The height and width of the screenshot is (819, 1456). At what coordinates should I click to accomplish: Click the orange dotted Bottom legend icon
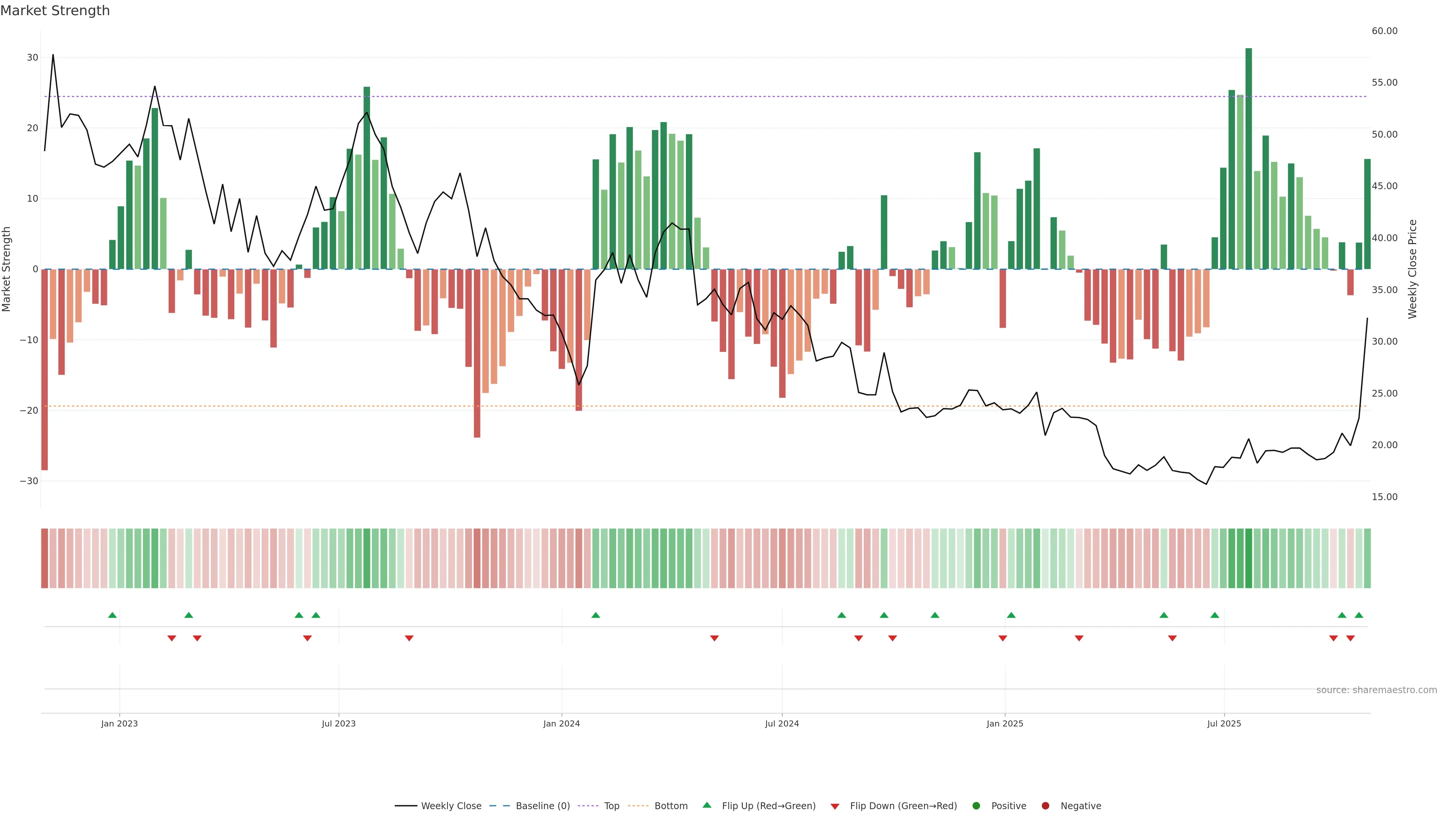click(x=638, y=806)
